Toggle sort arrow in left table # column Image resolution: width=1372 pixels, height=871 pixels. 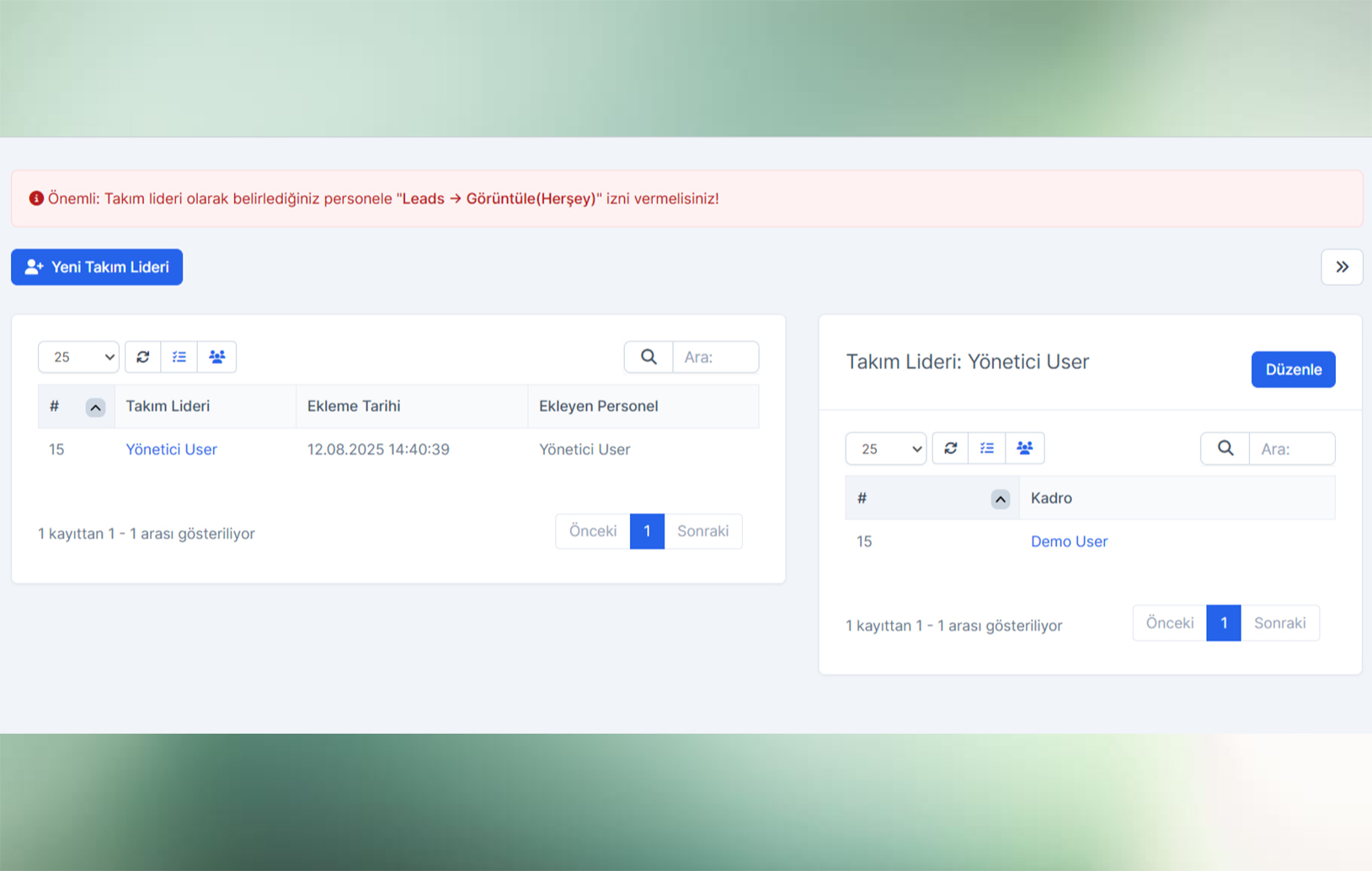pos(95,408)
